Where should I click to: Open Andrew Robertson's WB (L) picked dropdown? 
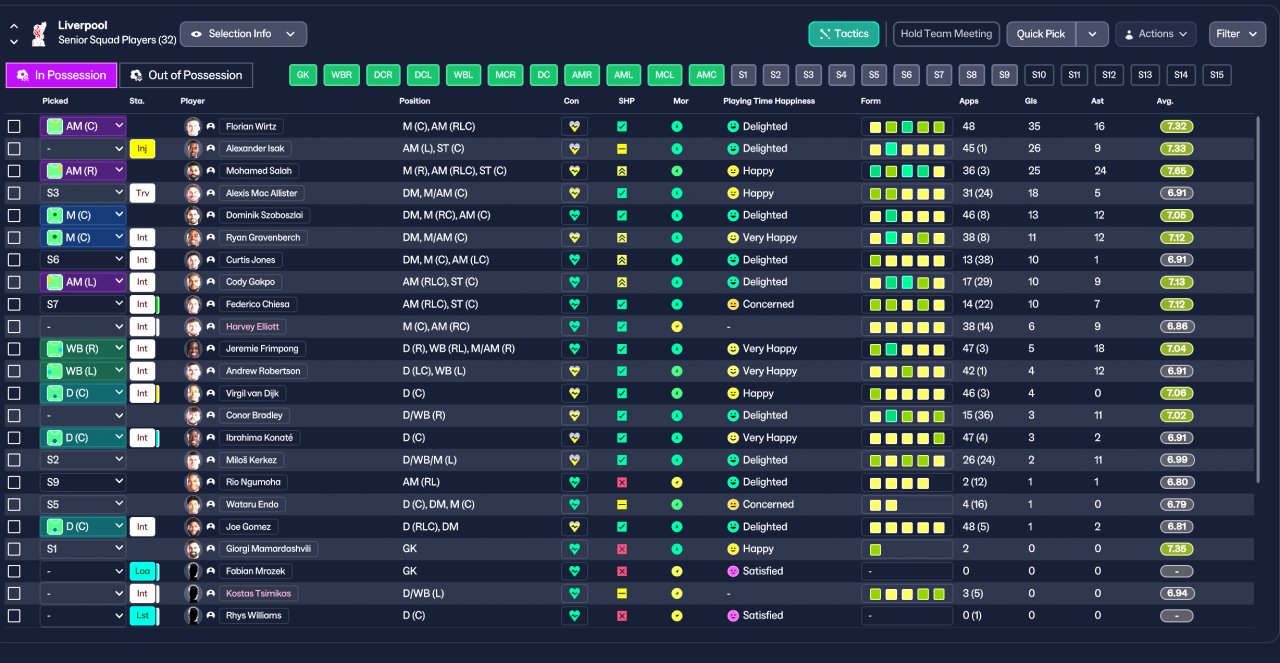click(x=83, y=371)
